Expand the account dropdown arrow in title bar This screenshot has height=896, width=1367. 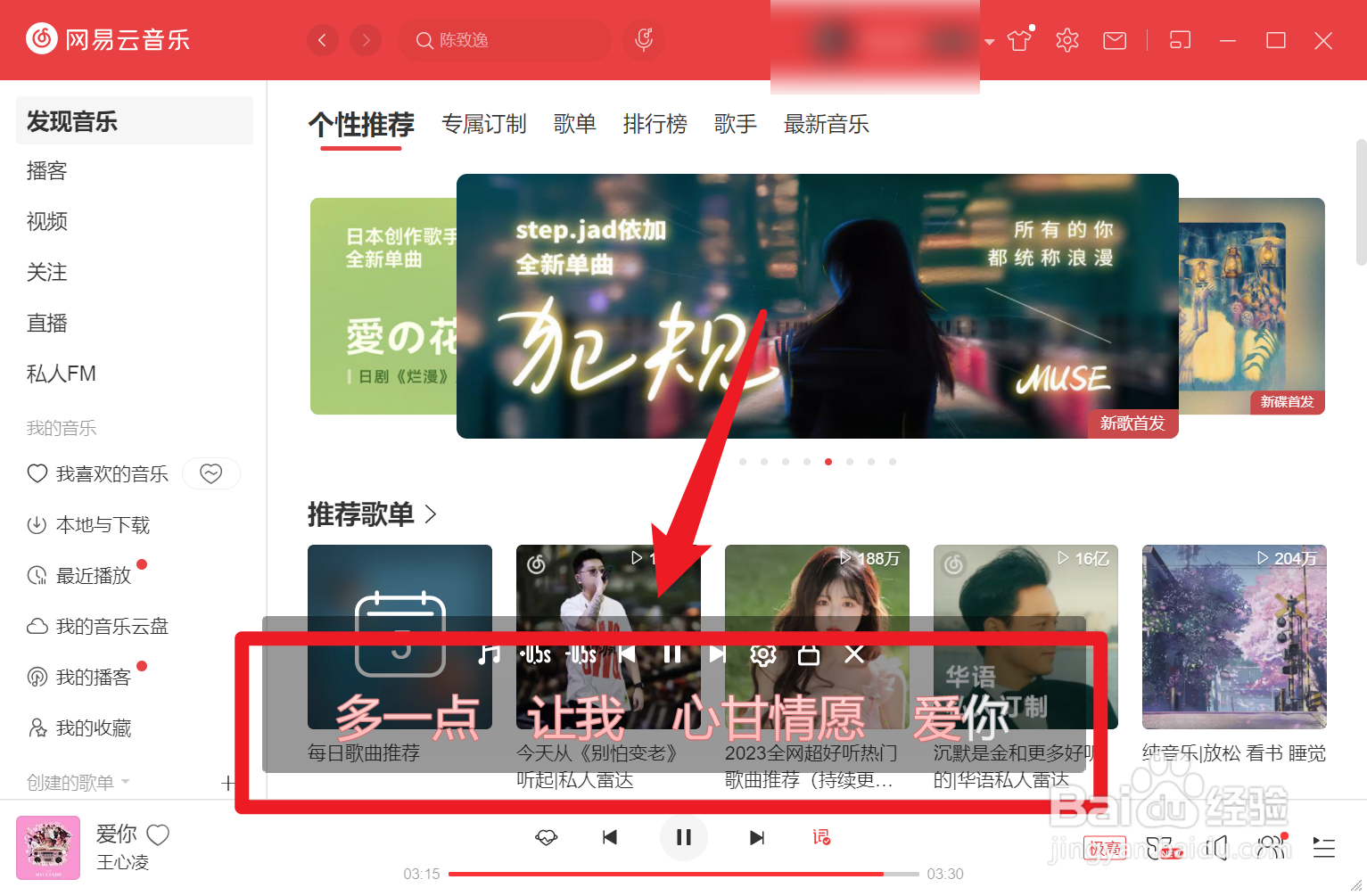coord(990,42)
